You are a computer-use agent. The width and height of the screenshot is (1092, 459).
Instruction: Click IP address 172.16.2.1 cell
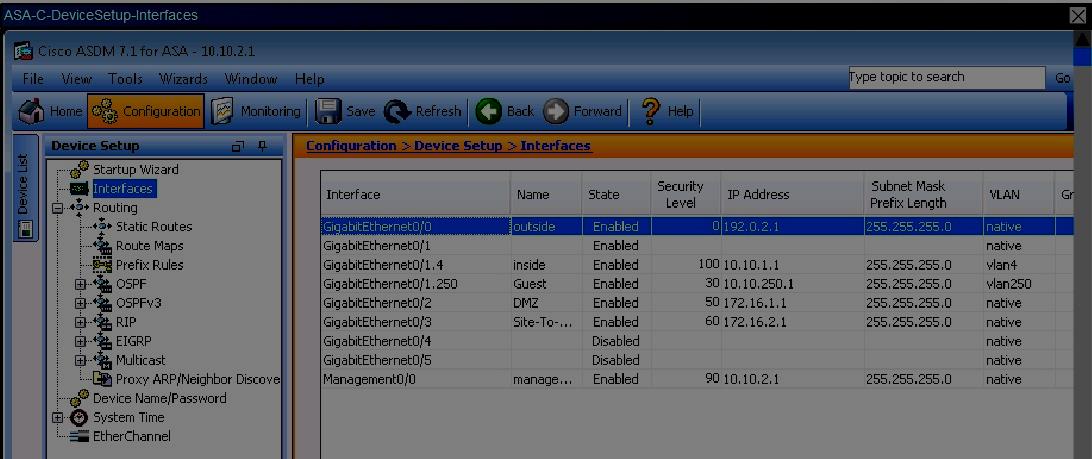pyautogui.click(x=793, y=322)
